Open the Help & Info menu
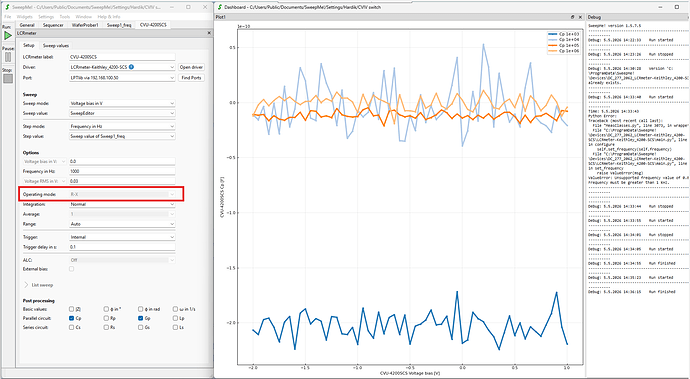Viewport: 690px width, 379px height. click(109, 17)
